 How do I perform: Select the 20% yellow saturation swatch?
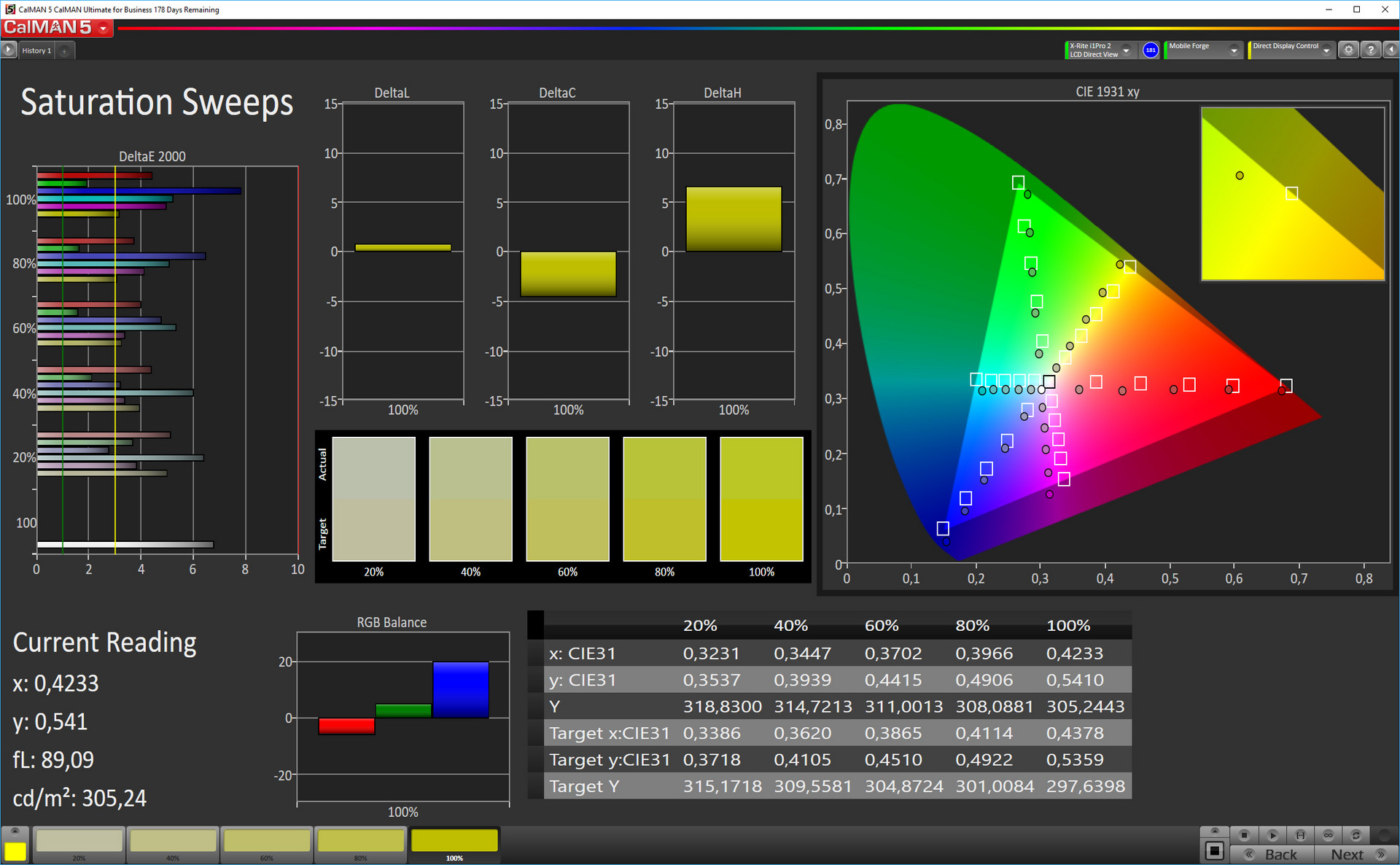pyautogui.click(x=79, y=841)
